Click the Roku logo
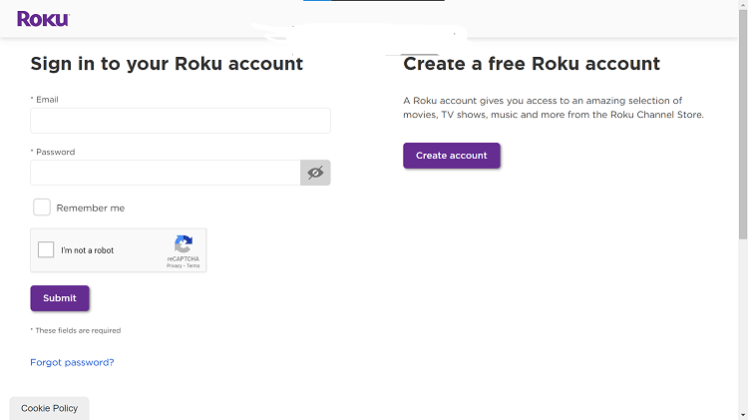 tap(42, 19)
